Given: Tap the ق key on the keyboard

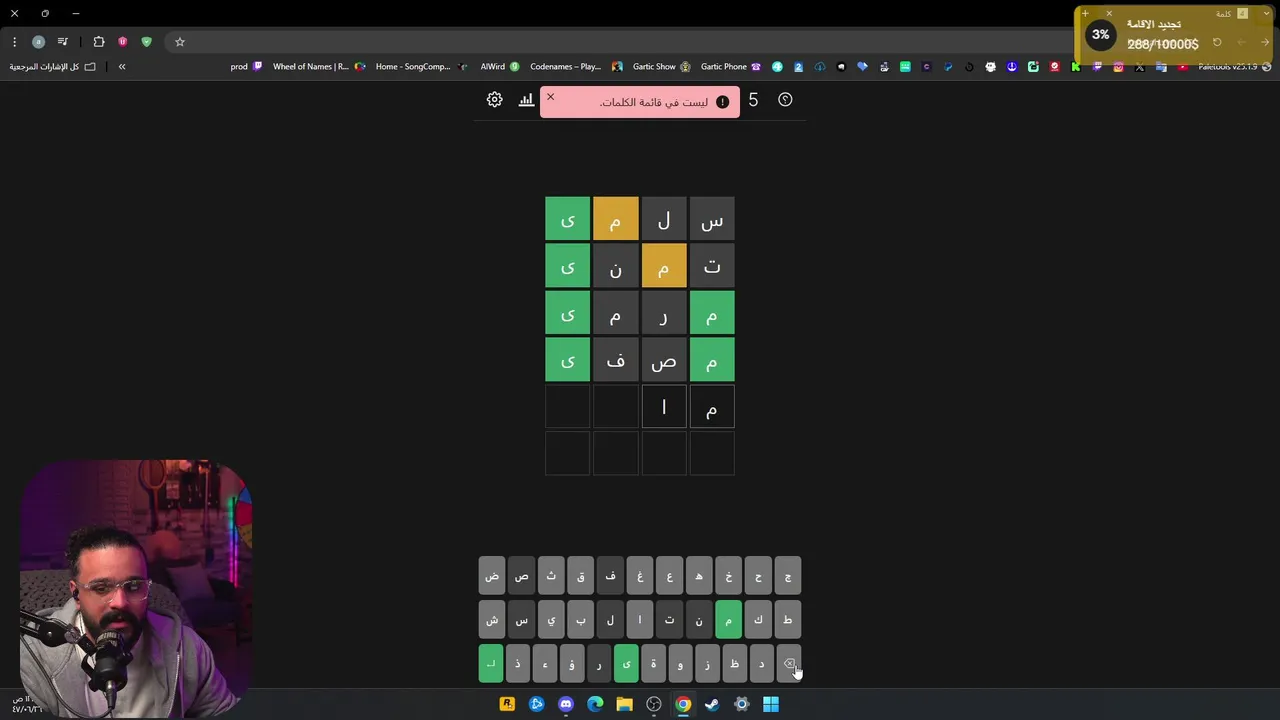Looking at the screenshot, I should (581, 576).
